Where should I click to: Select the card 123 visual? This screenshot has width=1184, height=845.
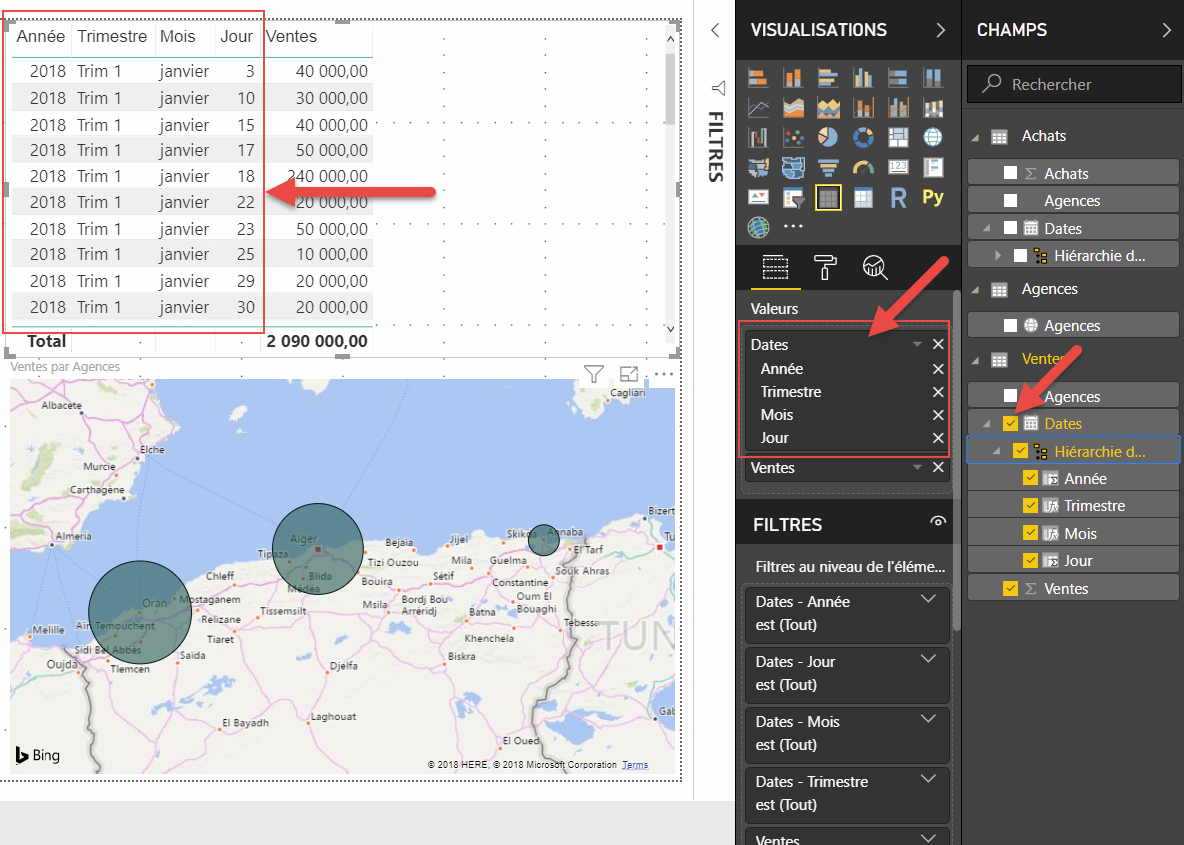click(x=898, y=168)
